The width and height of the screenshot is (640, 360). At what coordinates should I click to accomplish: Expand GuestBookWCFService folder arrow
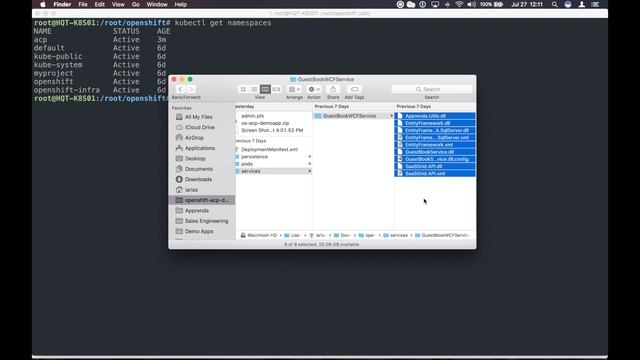click(391, 116)
